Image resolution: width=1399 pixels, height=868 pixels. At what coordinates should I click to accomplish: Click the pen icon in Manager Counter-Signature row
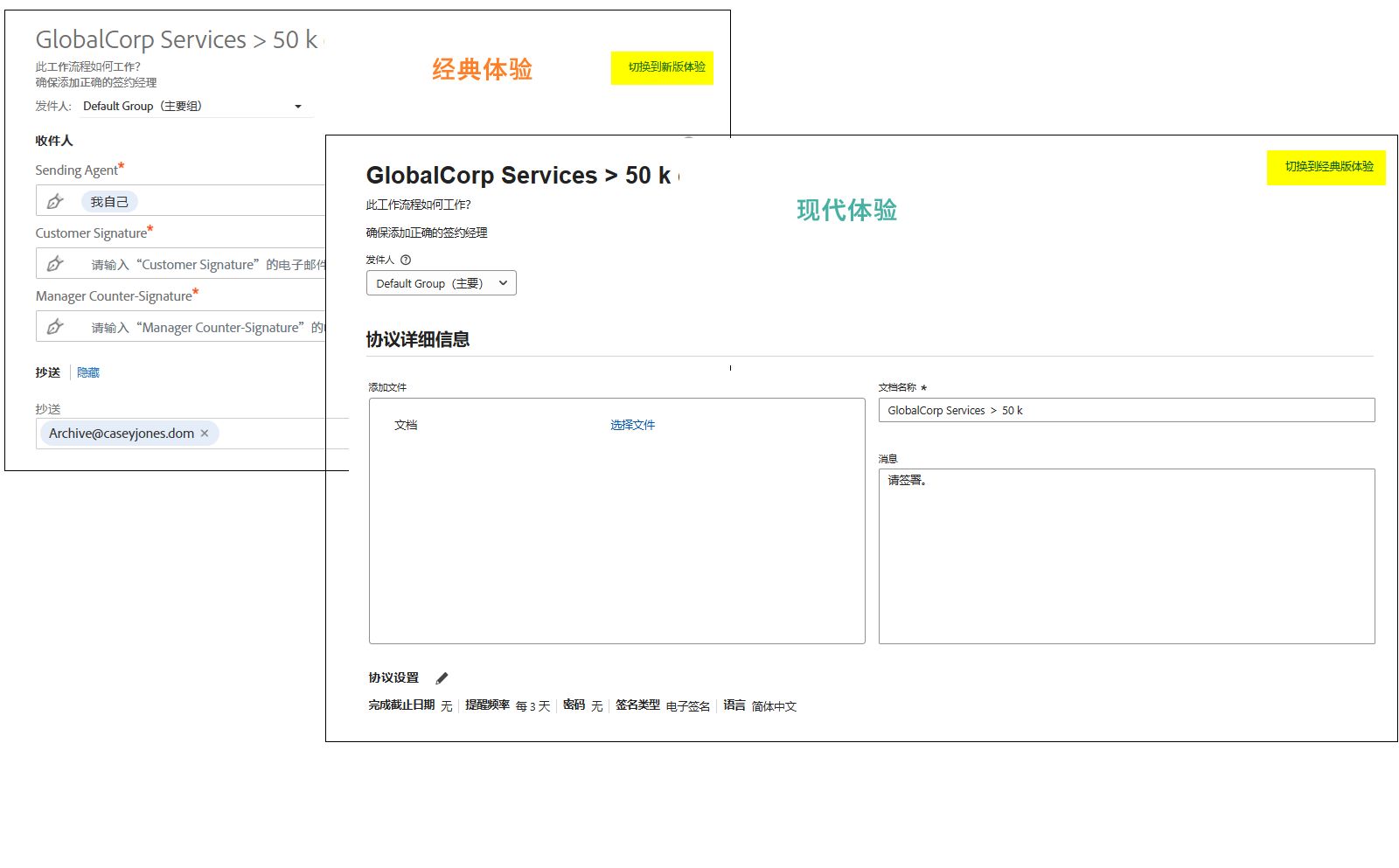55,327
